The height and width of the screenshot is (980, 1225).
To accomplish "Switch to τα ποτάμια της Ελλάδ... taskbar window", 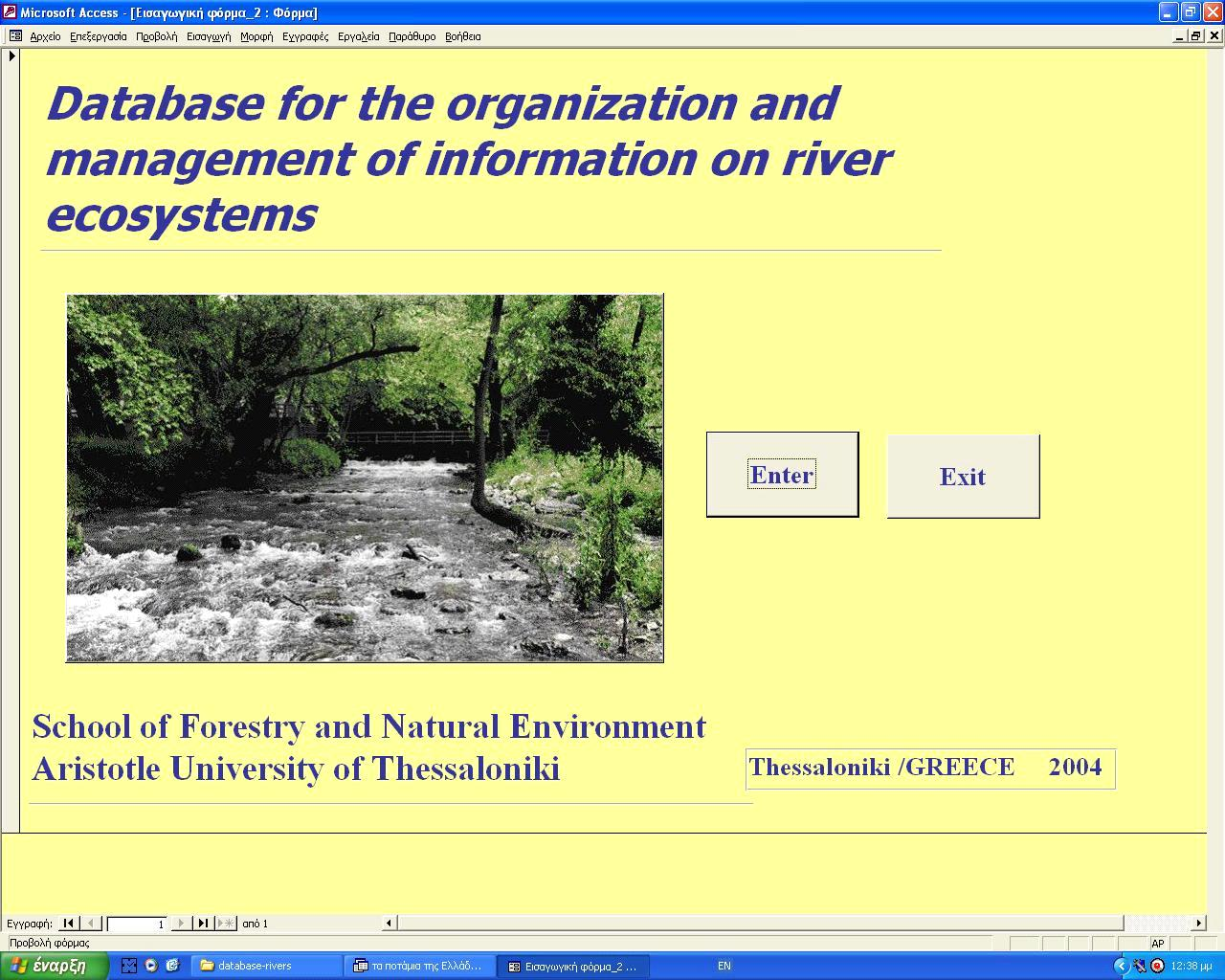I will (x=420, y=967).
